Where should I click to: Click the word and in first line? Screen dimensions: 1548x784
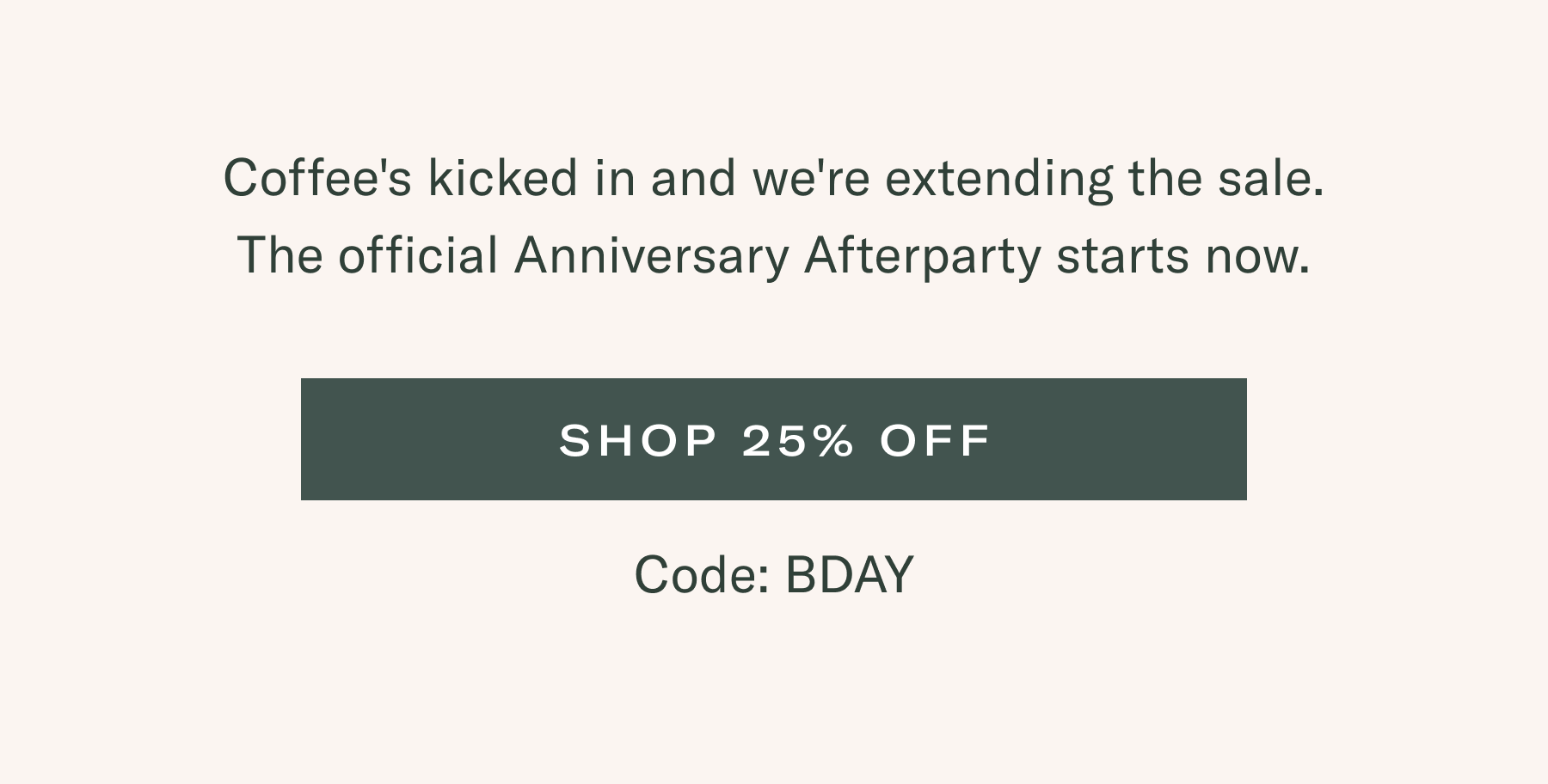coord(693,178)
